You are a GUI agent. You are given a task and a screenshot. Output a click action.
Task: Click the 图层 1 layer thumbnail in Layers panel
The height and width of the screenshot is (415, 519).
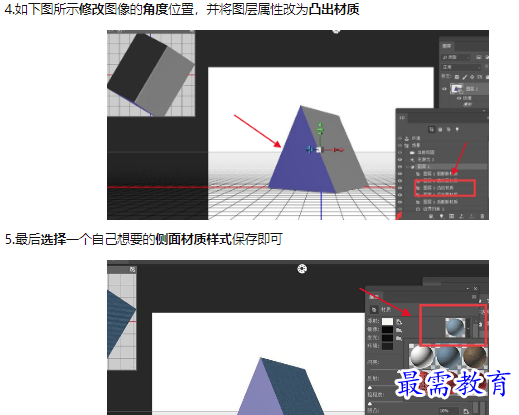(457, 89)
